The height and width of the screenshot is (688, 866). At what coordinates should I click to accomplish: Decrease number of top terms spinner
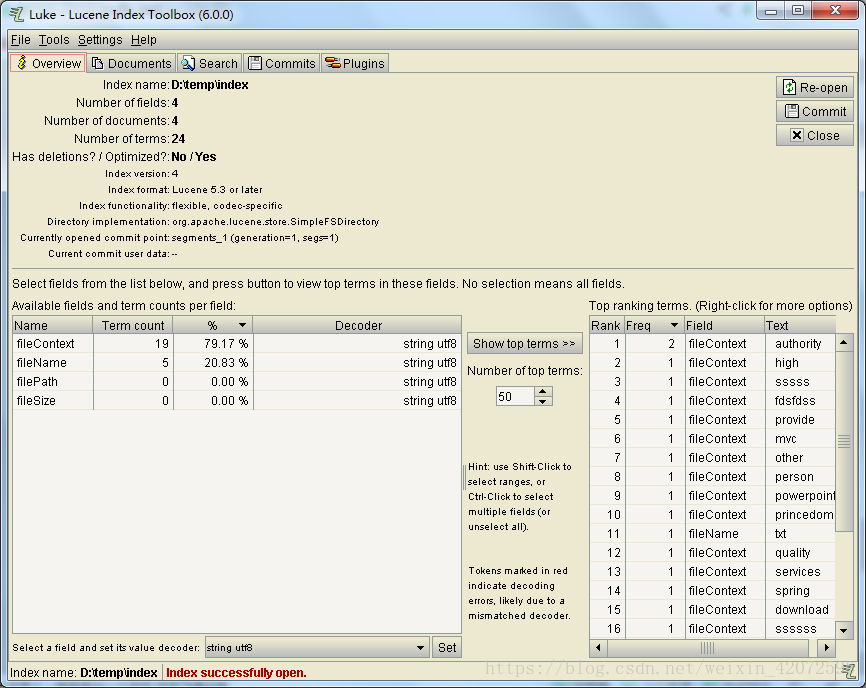click(543, 401)
